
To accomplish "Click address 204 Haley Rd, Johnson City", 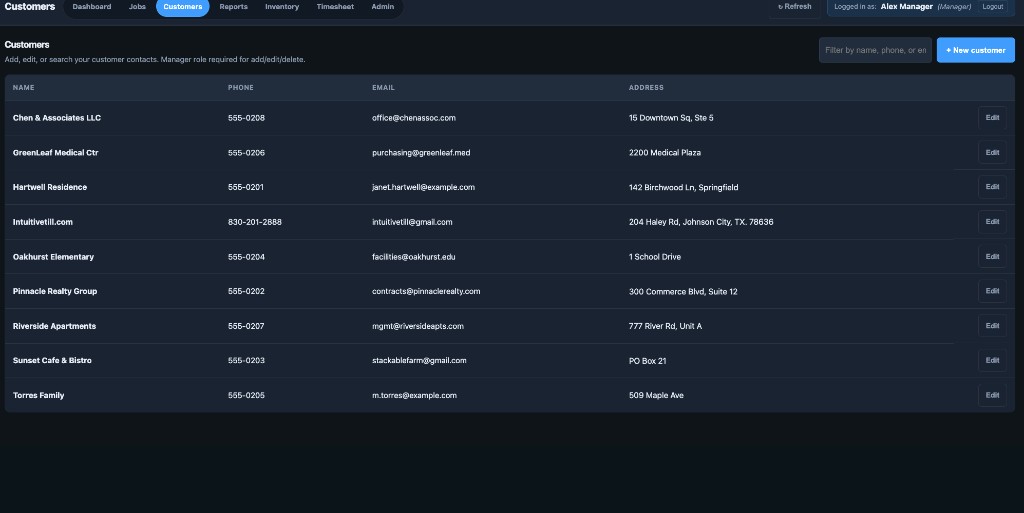I will click(x=701, y=222).
